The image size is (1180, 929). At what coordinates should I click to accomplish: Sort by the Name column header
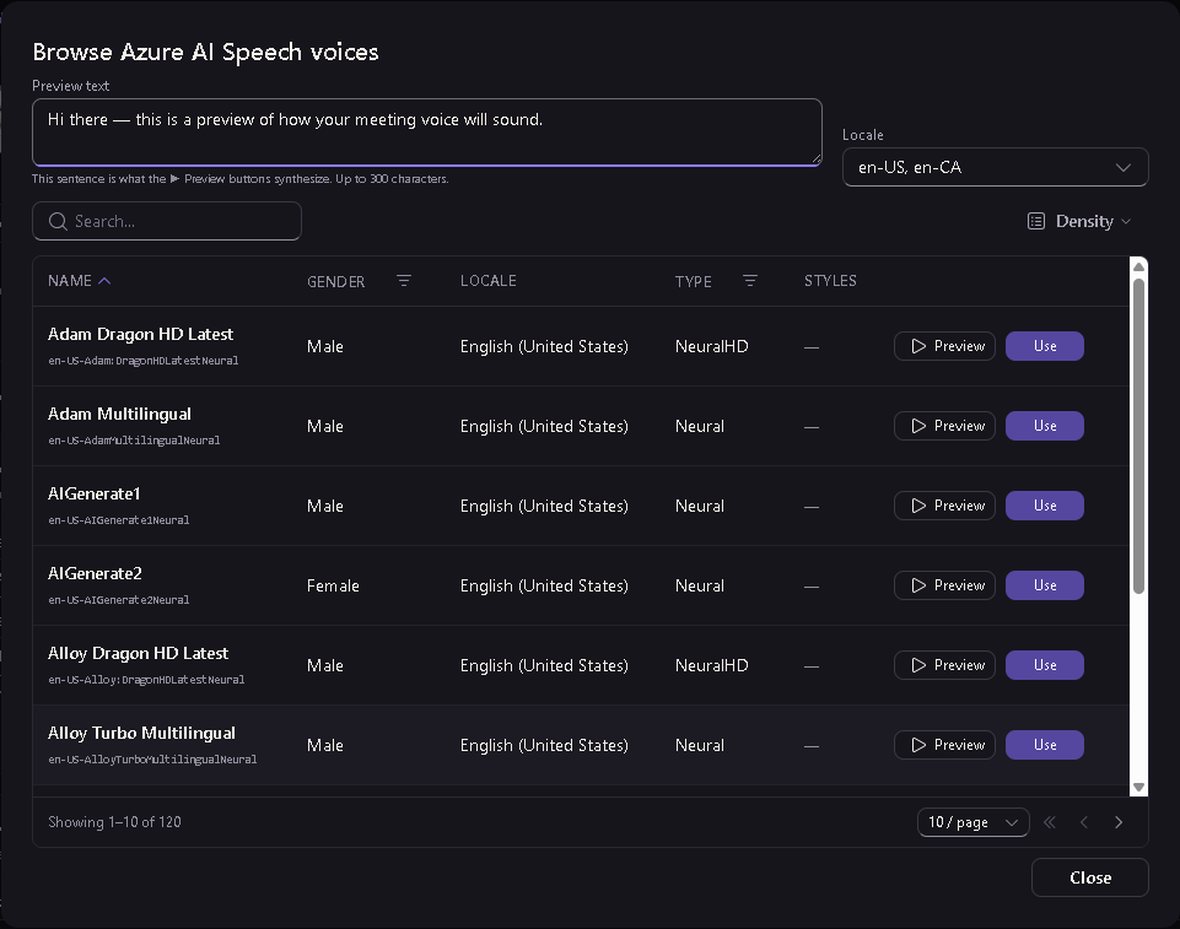[x=79, y=281]
